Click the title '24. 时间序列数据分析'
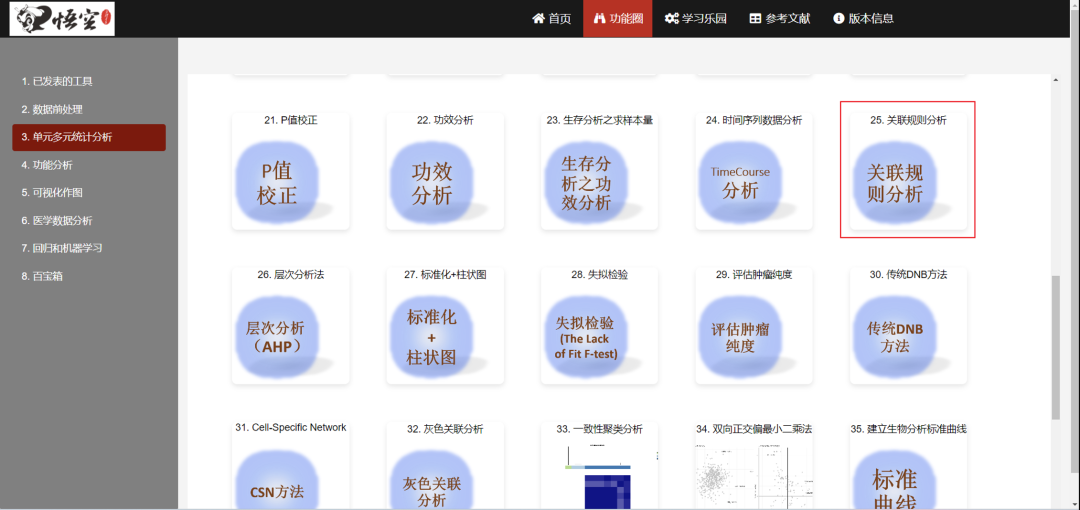This screenshot has width=1080, height=510. pos(754,120)
